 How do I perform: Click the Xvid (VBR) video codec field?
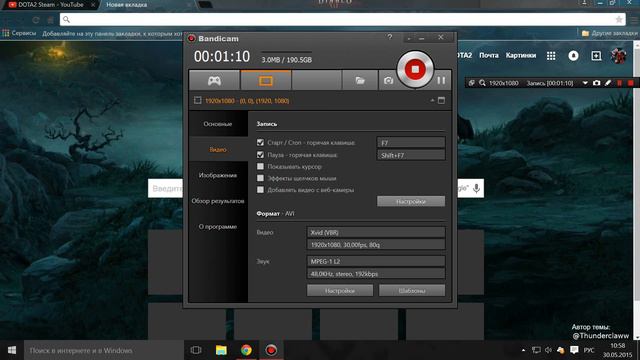tap(376, 232)
